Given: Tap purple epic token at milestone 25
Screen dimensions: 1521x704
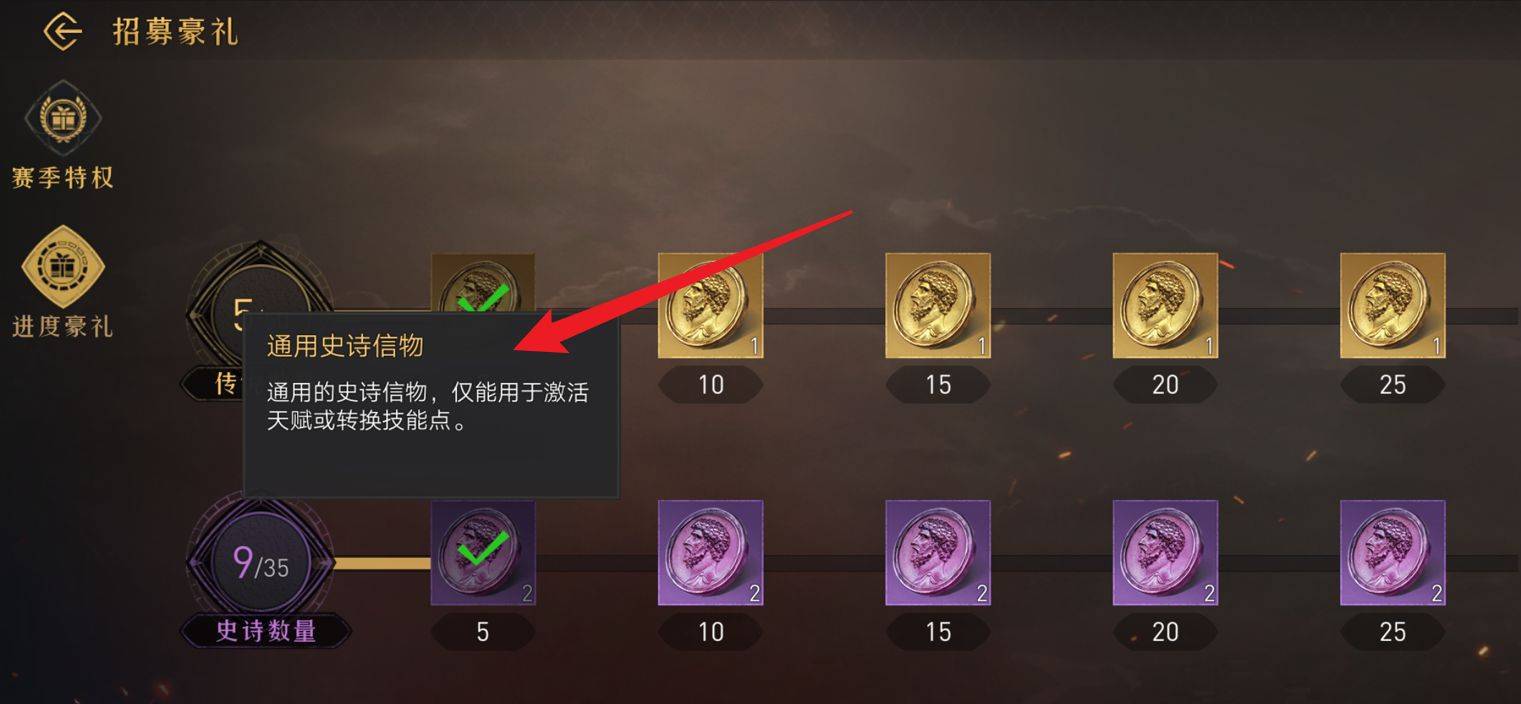Looking at the screenshot, I should [x=1393, y=553].
